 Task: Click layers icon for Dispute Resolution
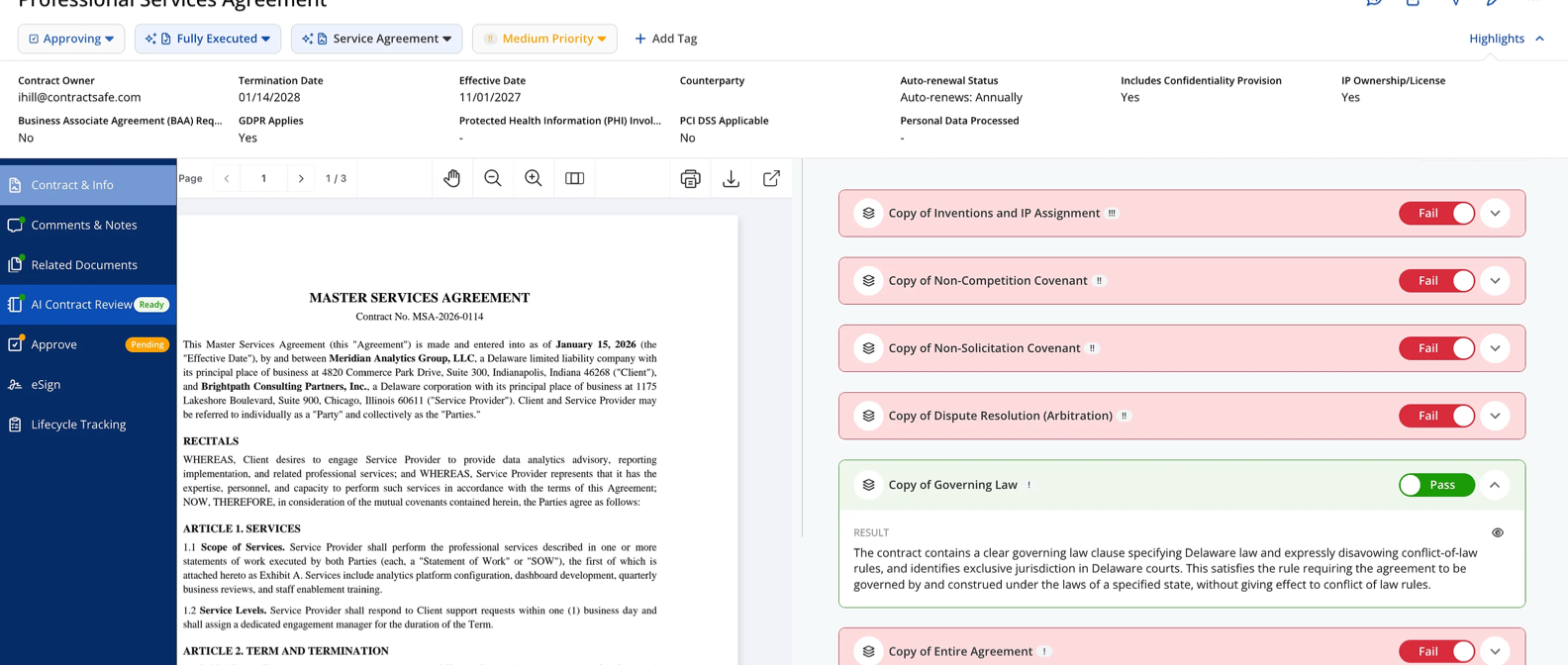[868, 416]
